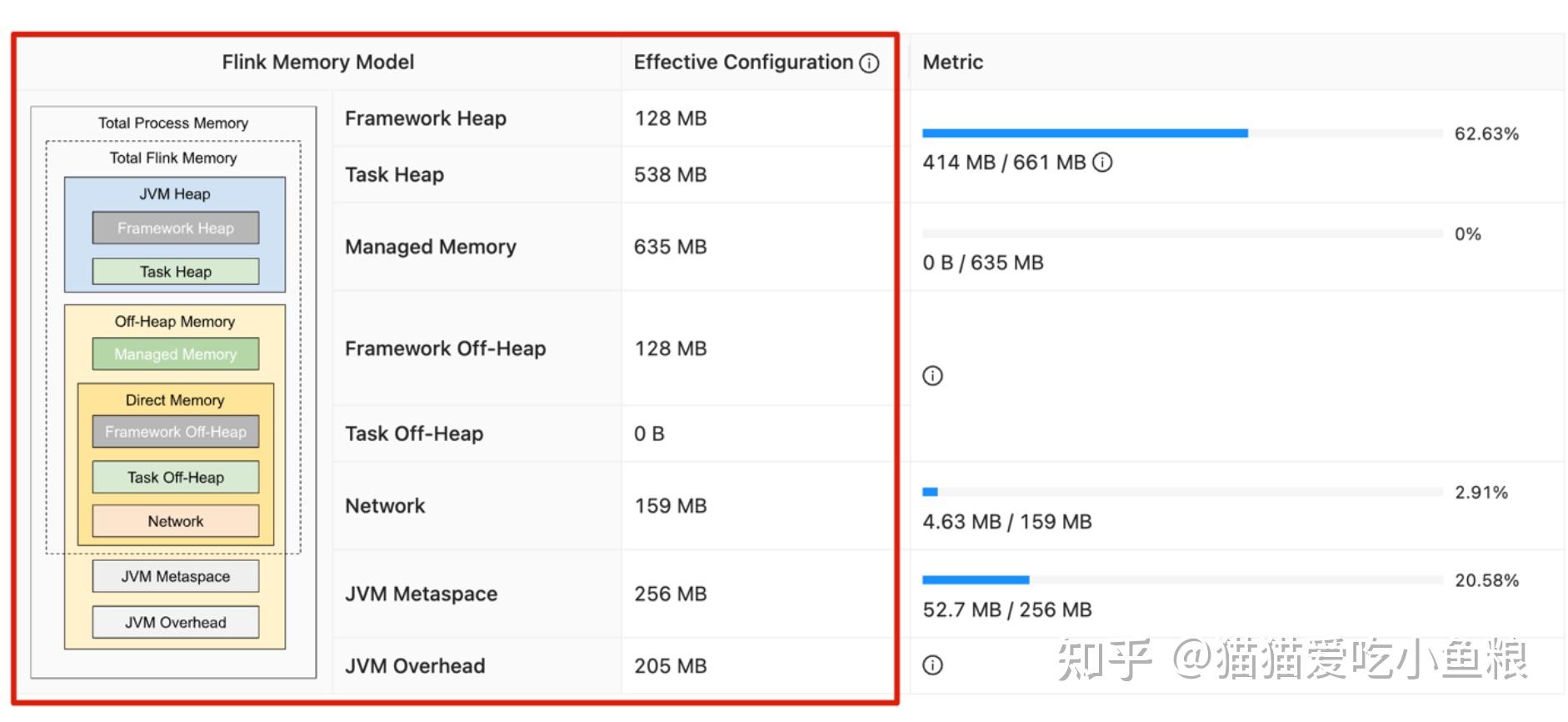Click the Flink Memory Model column header
The height and width of the screenshot is (722, 1568).
pos(317,63)
